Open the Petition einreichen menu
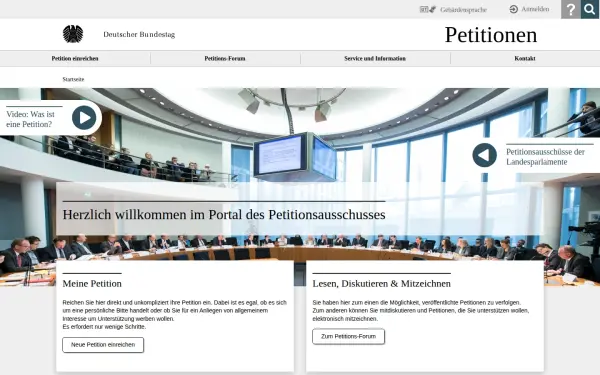 [75, 59]
